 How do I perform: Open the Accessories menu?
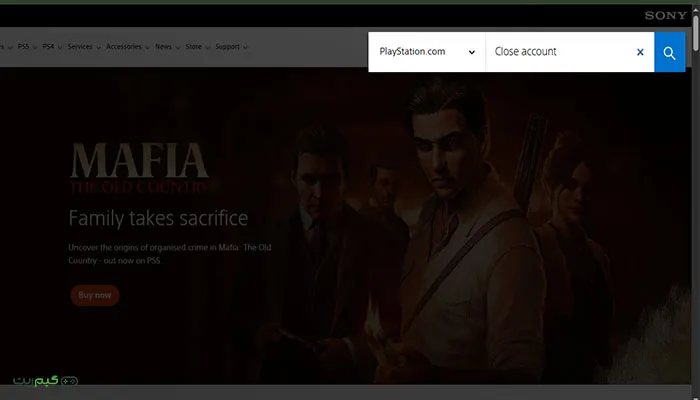point(126,47)
